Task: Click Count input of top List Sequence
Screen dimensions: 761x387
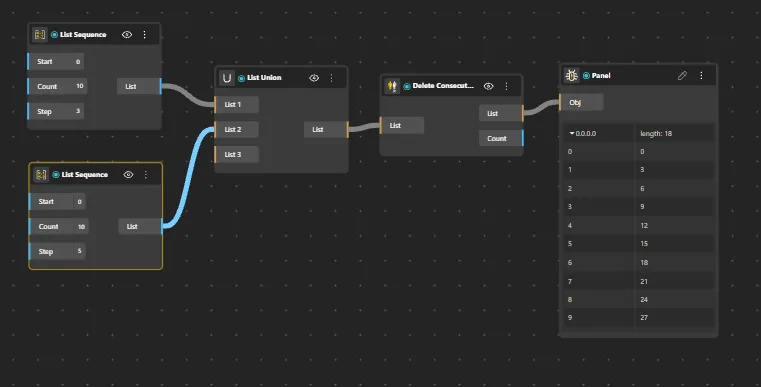Action: [x=57, y=86]
